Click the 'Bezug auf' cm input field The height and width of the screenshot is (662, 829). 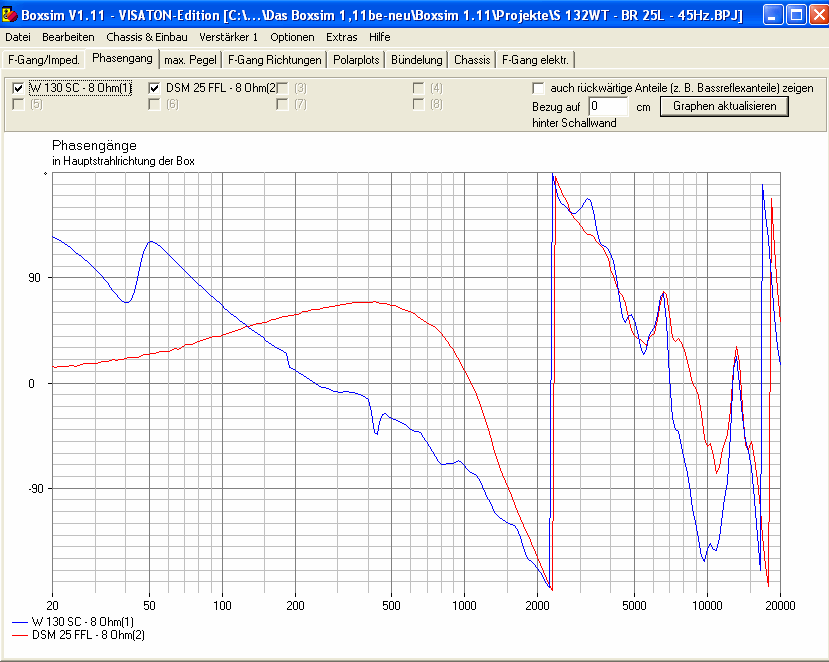608,106
